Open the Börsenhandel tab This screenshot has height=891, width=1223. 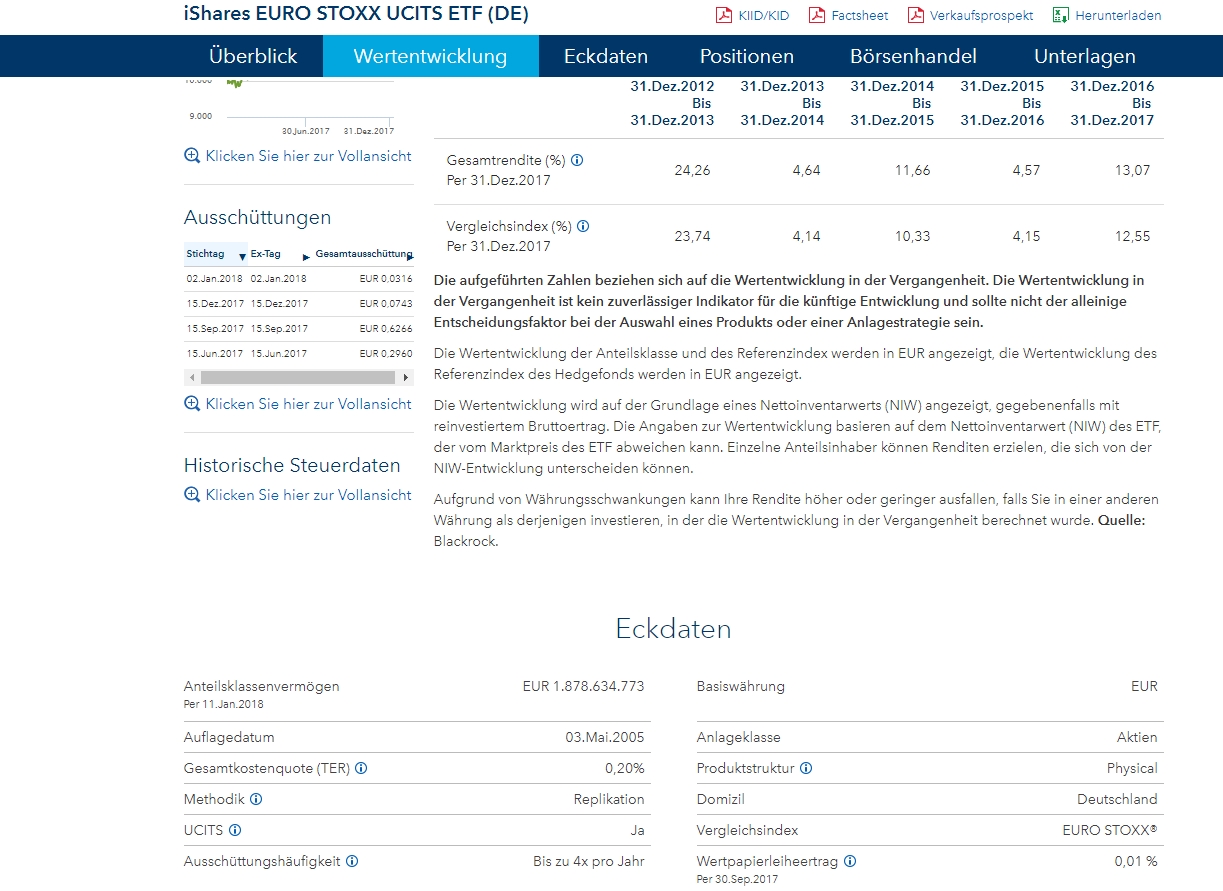913,56
